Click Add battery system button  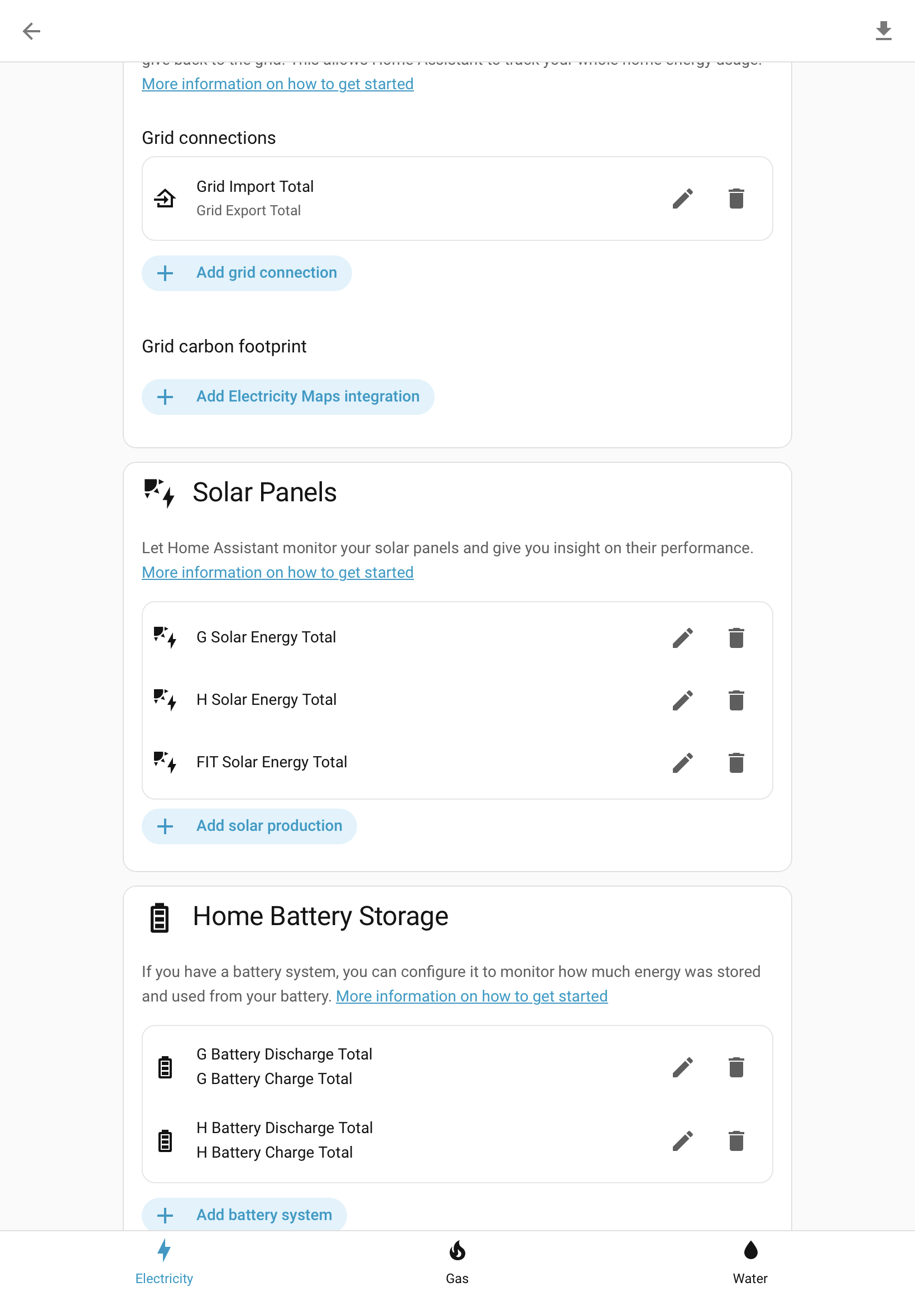coord(244,1215)
